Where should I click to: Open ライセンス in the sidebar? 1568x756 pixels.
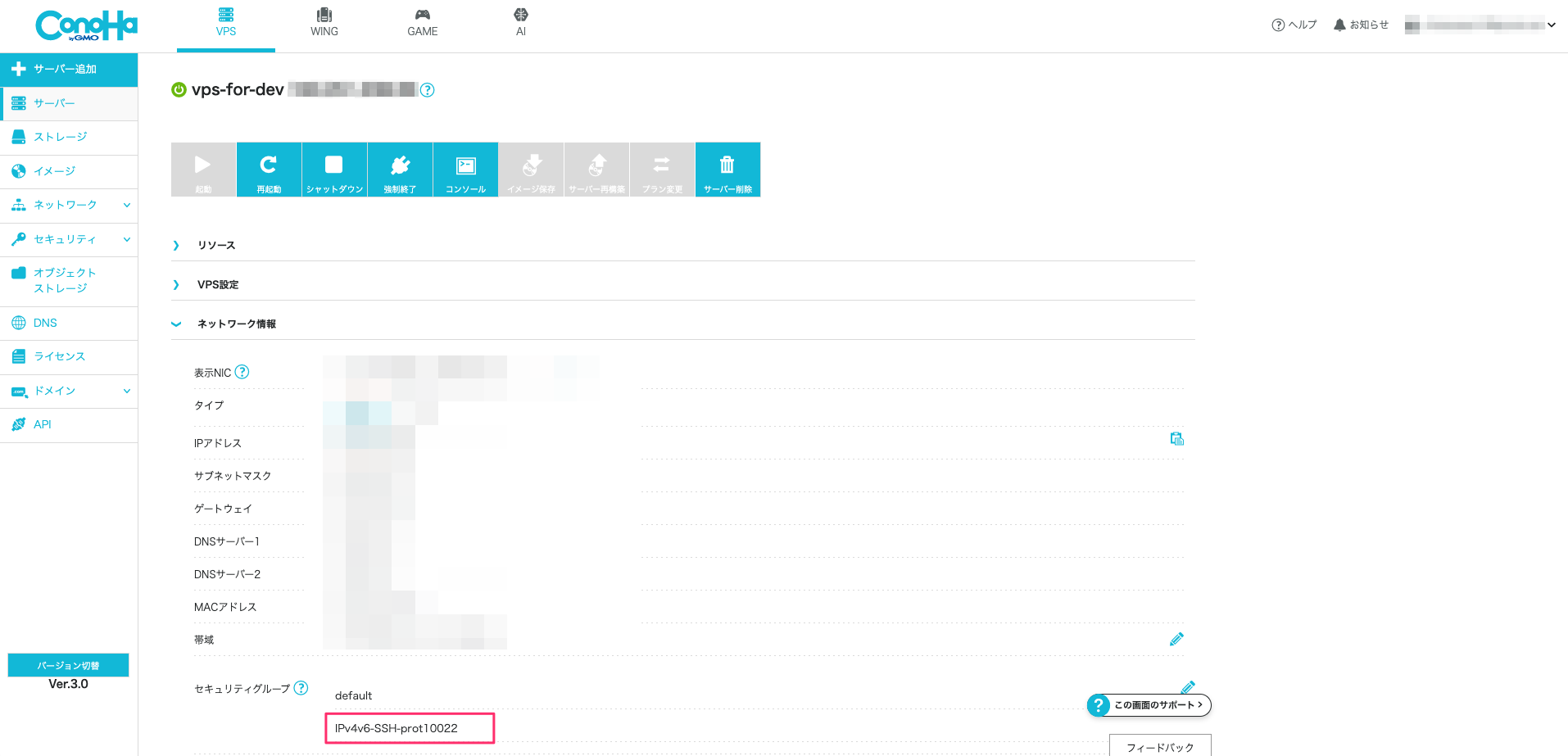tap(69, 356)
